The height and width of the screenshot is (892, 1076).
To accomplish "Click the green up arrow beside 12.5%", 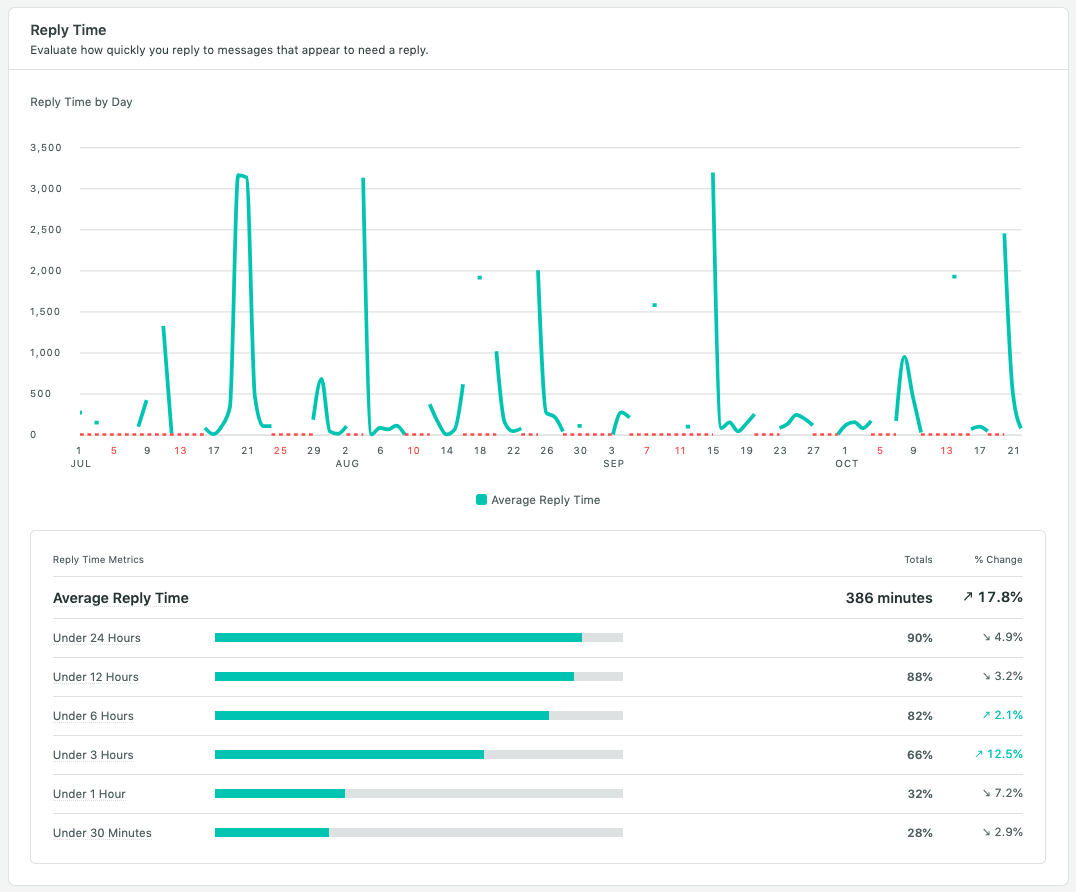I will coord(980,755).
